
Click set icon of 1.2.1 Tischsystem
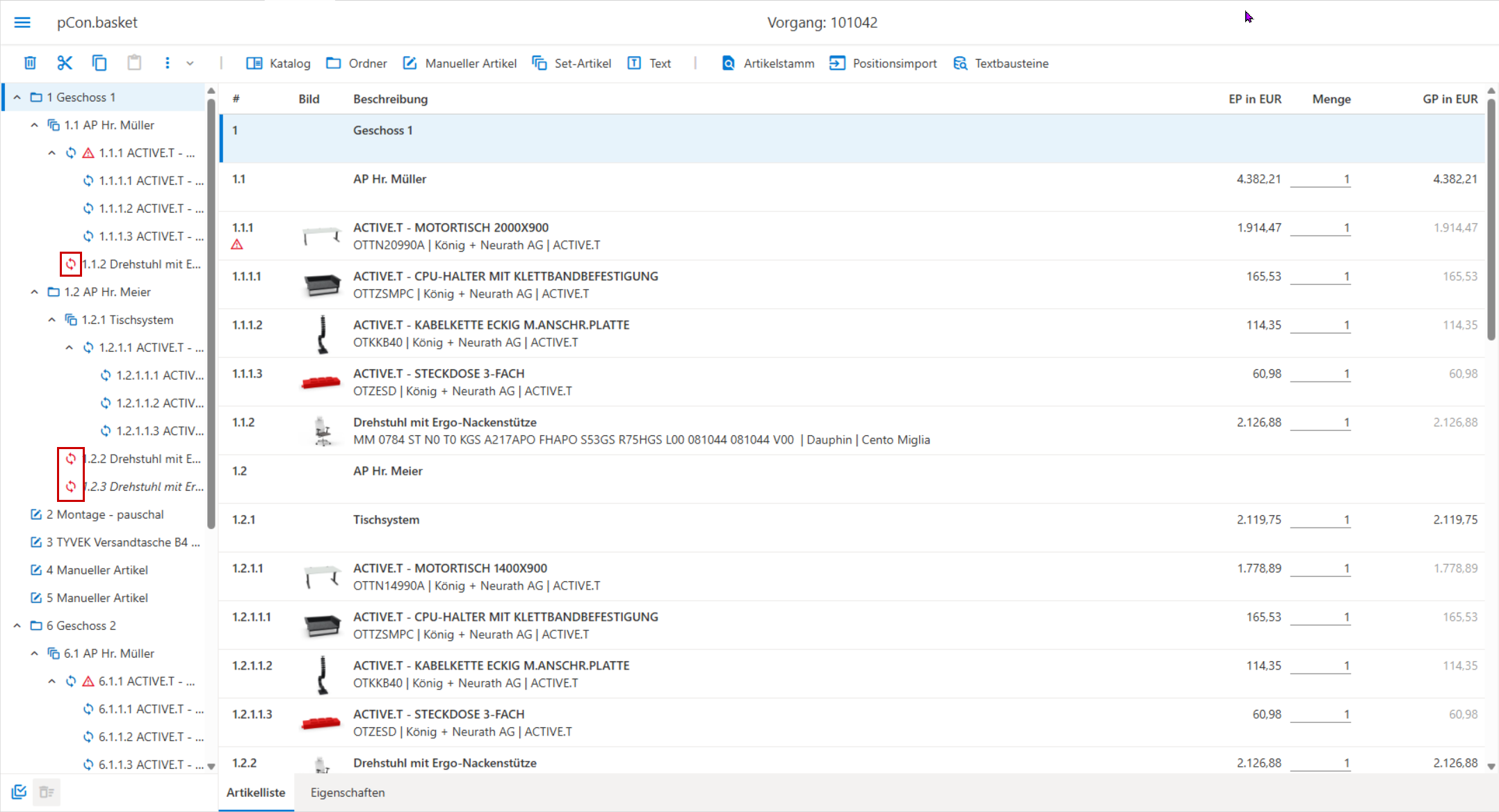71,320
